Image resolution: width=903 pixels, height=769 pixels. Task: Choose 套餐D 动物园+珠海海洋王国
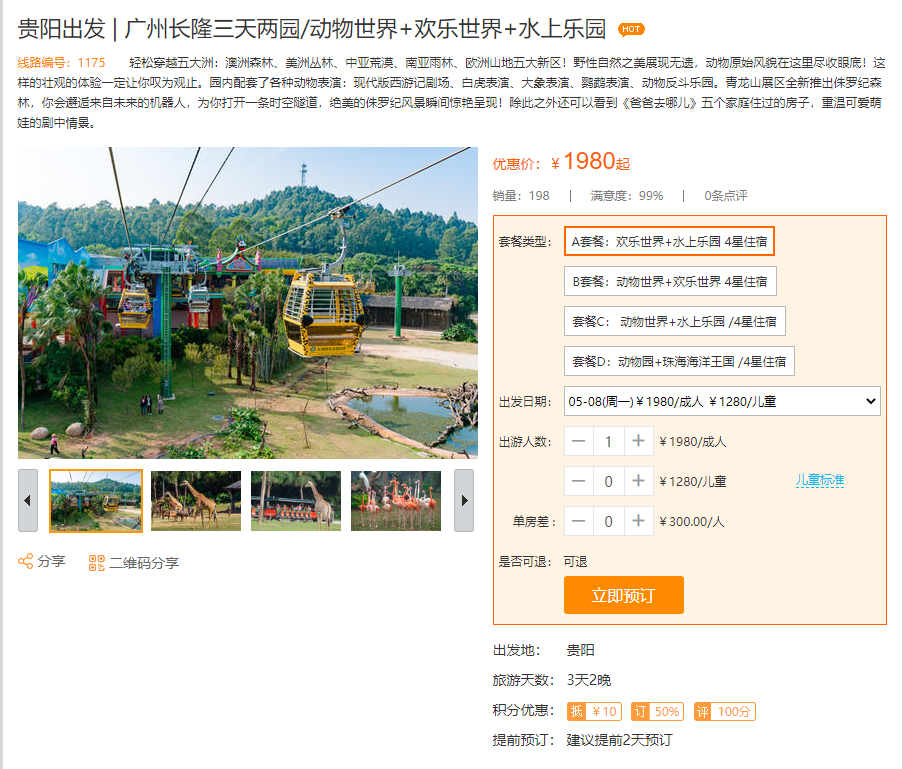pos(680,361)
